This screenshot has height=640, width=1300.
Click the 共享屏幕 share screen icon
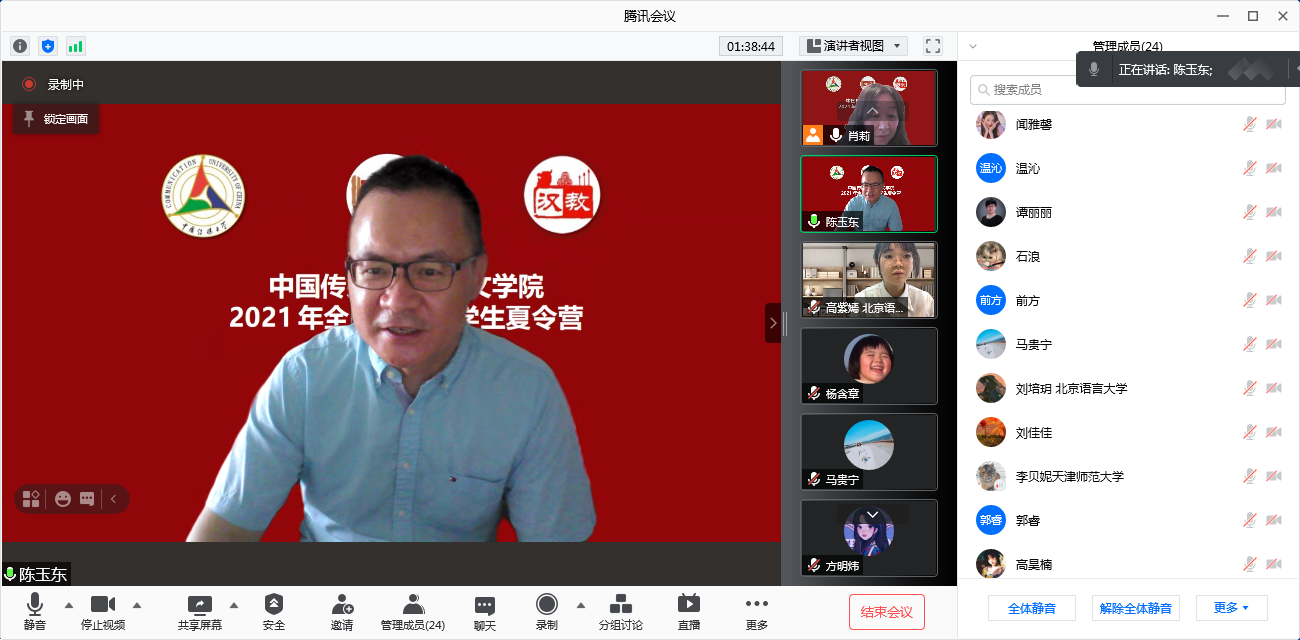coord(200,605)
